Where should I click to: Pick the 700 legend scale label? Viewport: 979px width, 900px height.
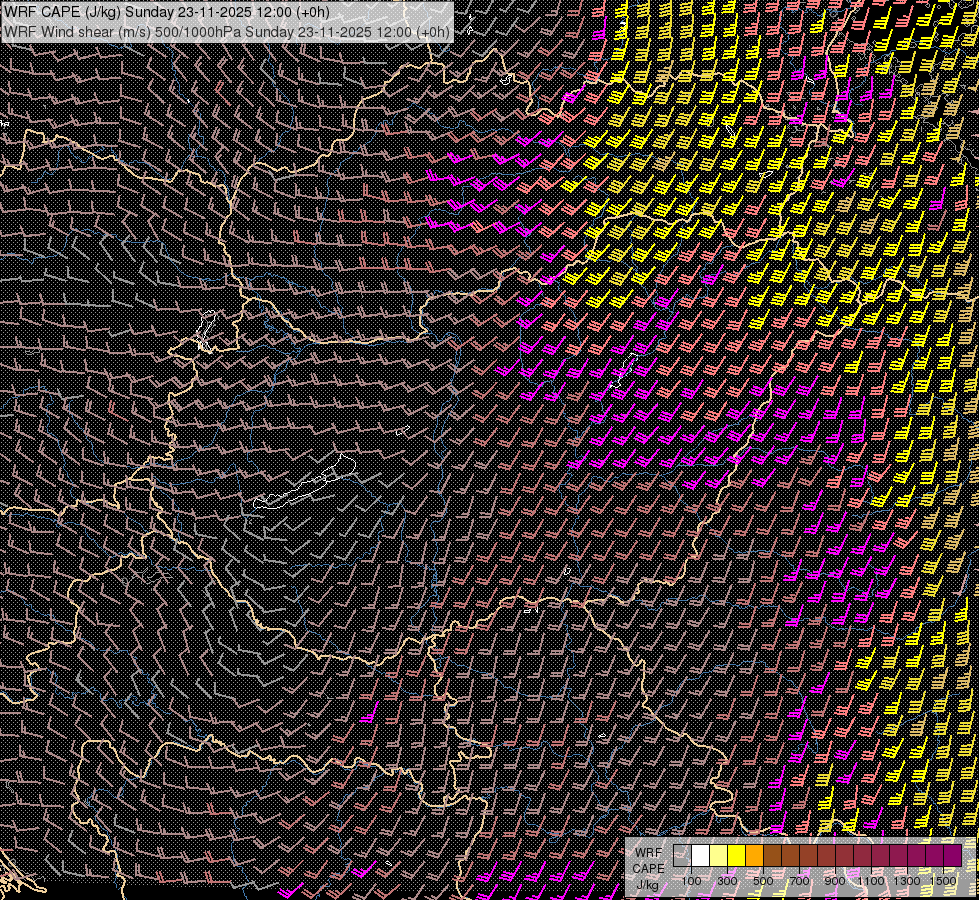point(799,881)
